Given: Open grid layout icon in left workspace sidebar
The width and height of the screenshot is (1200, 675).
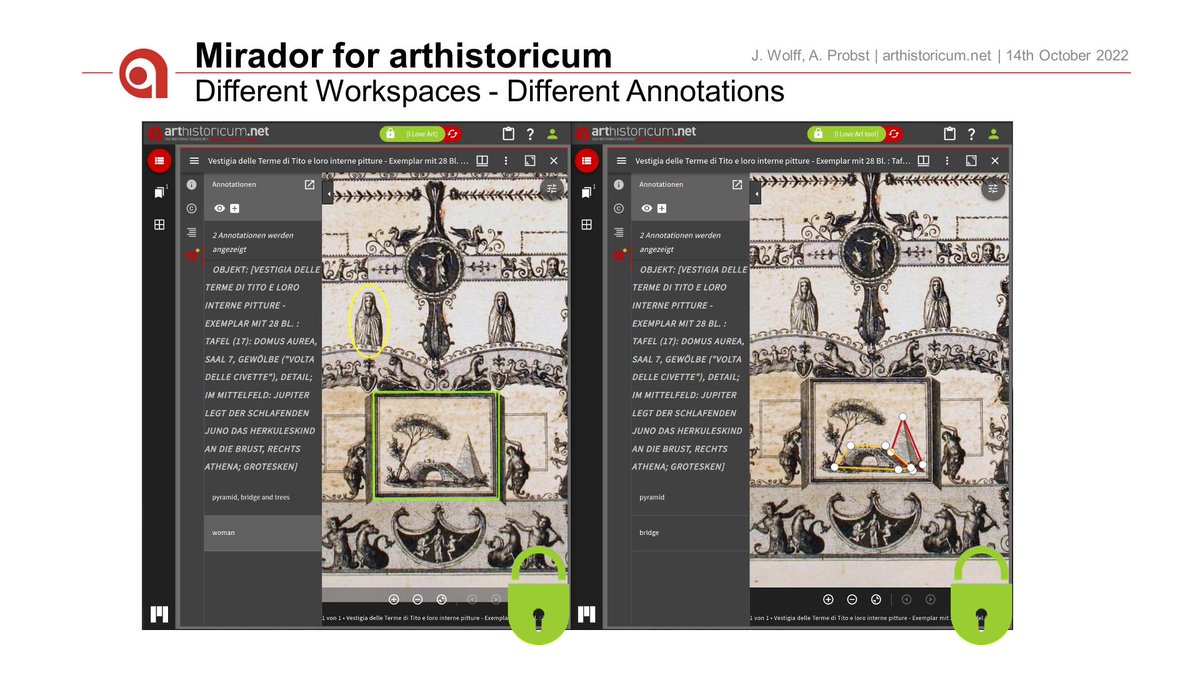Looking at the screenshot, I should (x=159, y=225).
